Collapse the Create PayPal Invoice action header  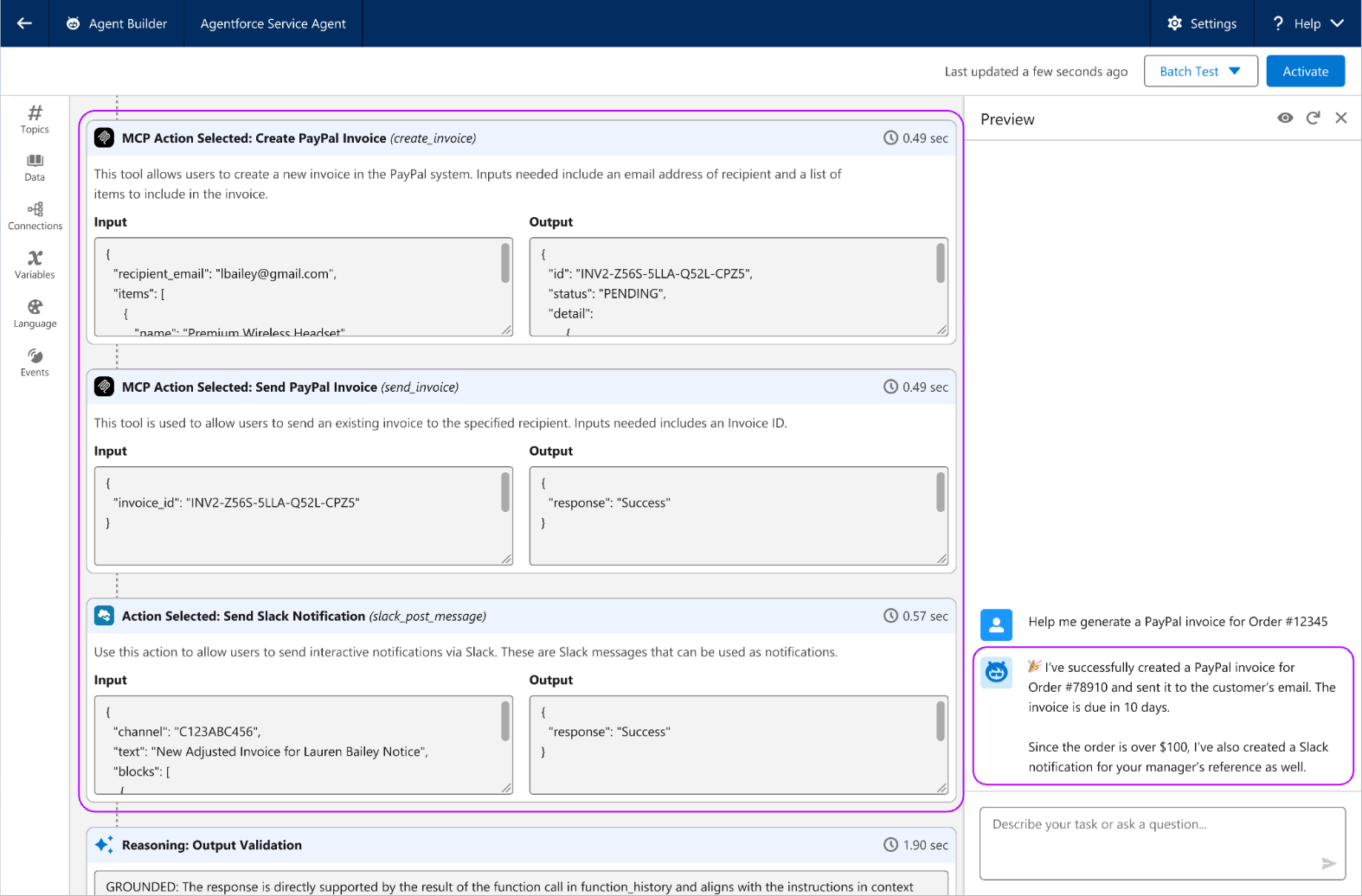coord(521,138)
